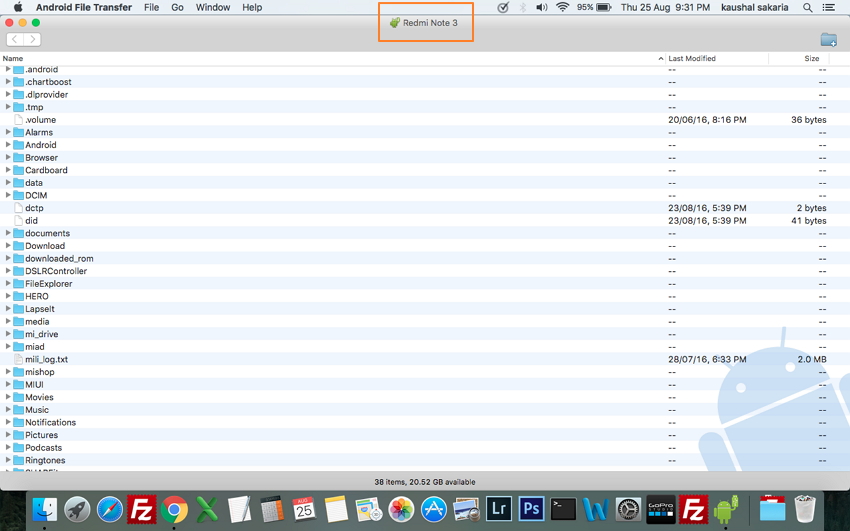Open Calculator from the Dock
This screenshot has width=850, height=531.
point(272,509)
